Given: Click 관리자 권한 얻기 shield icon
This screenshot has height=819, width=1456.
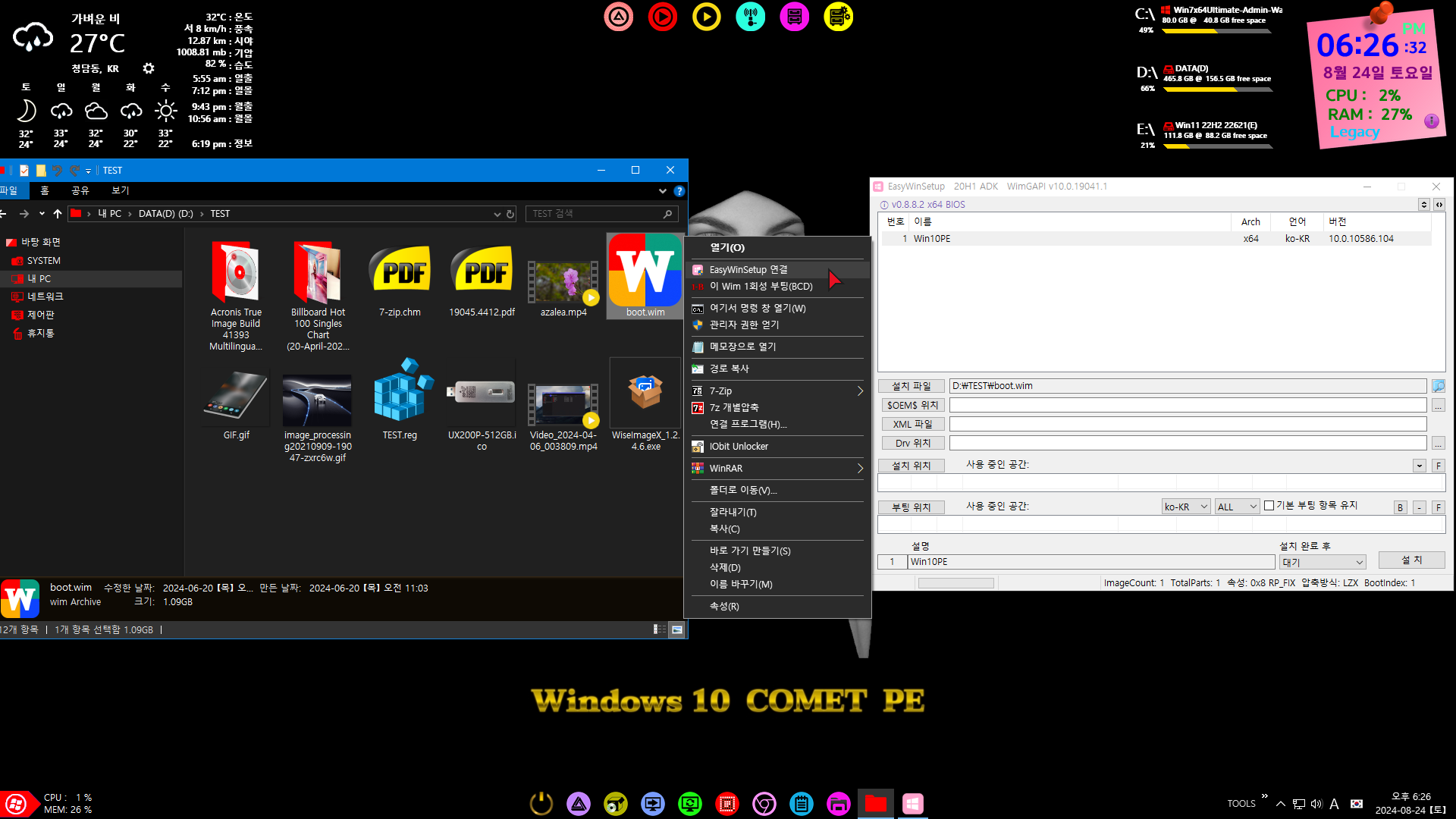Looking at the screenshot, I should coord(698,325).
